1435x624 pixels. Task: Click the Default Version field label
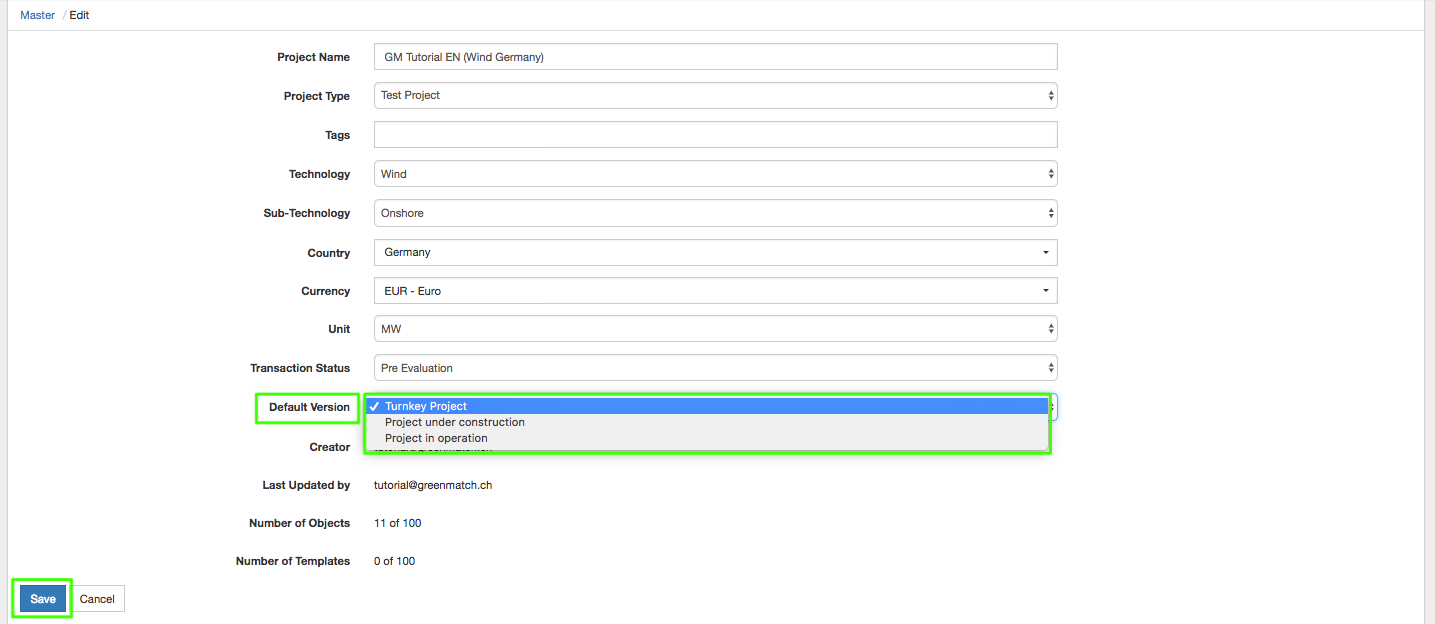click(309, 407)
